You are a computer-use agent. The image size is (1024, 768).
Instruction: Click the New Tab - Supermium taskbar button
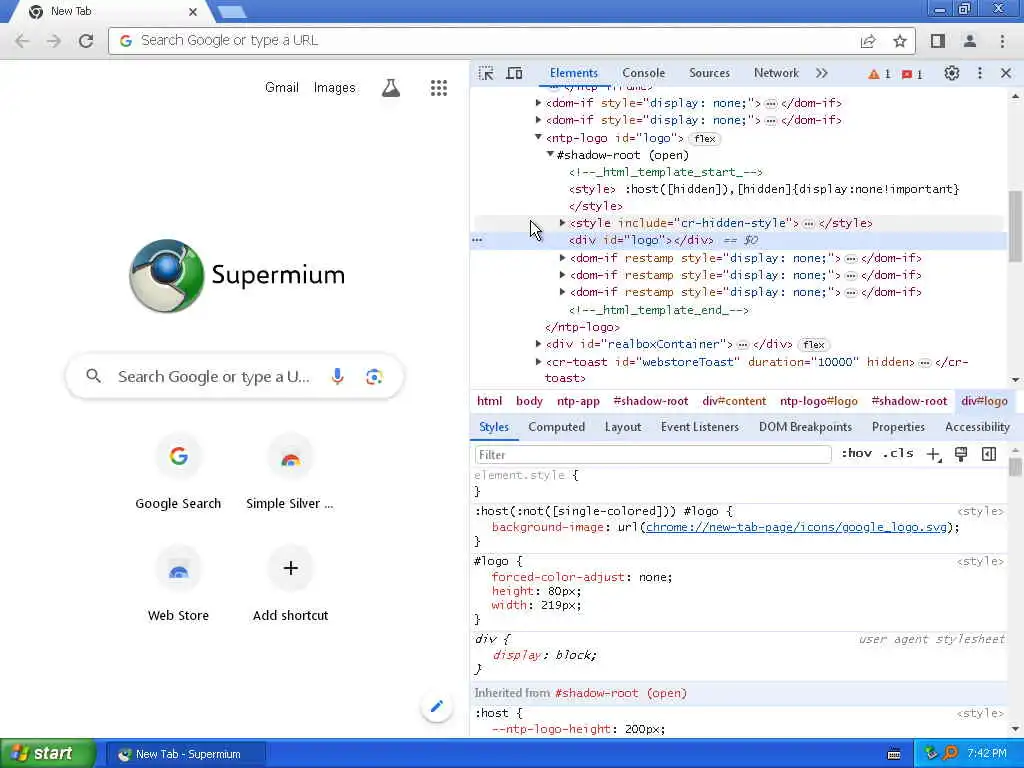coord(186,754)
